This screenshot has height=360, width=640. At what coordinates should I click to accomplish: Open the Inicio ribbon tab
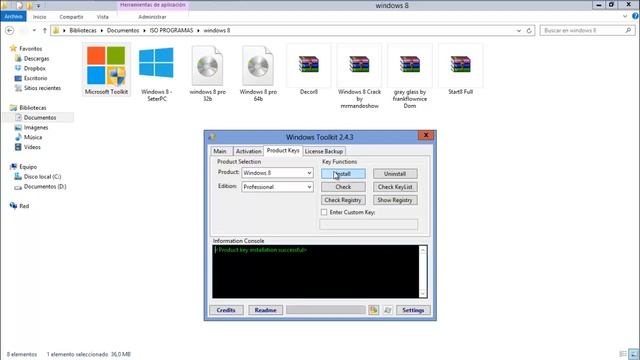39,17
